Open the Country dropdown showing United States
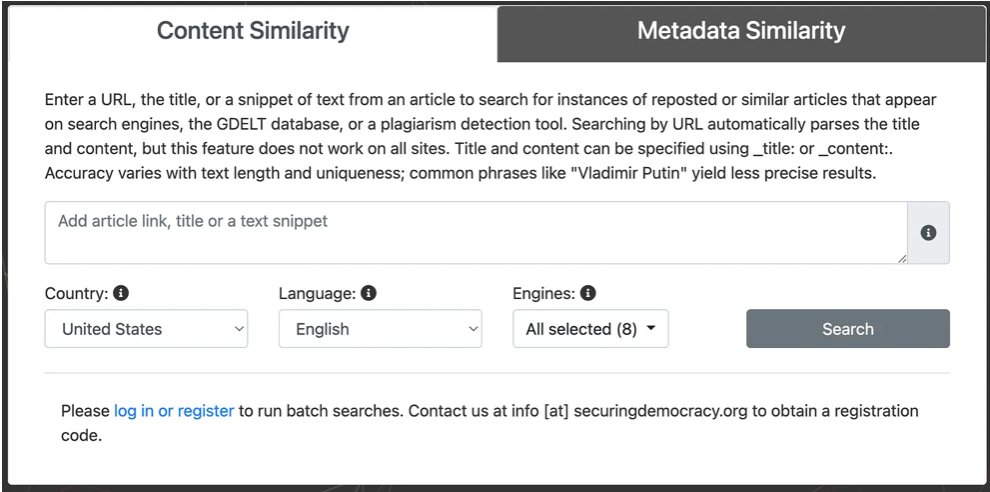Image resolution: width=990 pixels, height=492 pixels. point(146,329)
